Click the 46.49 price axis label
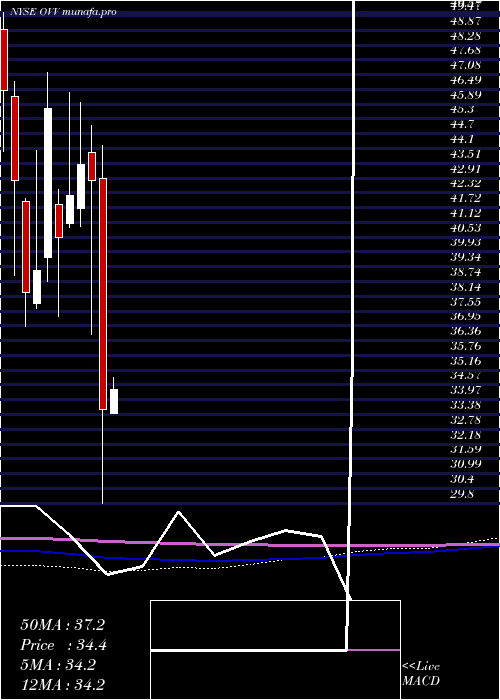This screenshot has height=700, width=500. coord(466,80)
